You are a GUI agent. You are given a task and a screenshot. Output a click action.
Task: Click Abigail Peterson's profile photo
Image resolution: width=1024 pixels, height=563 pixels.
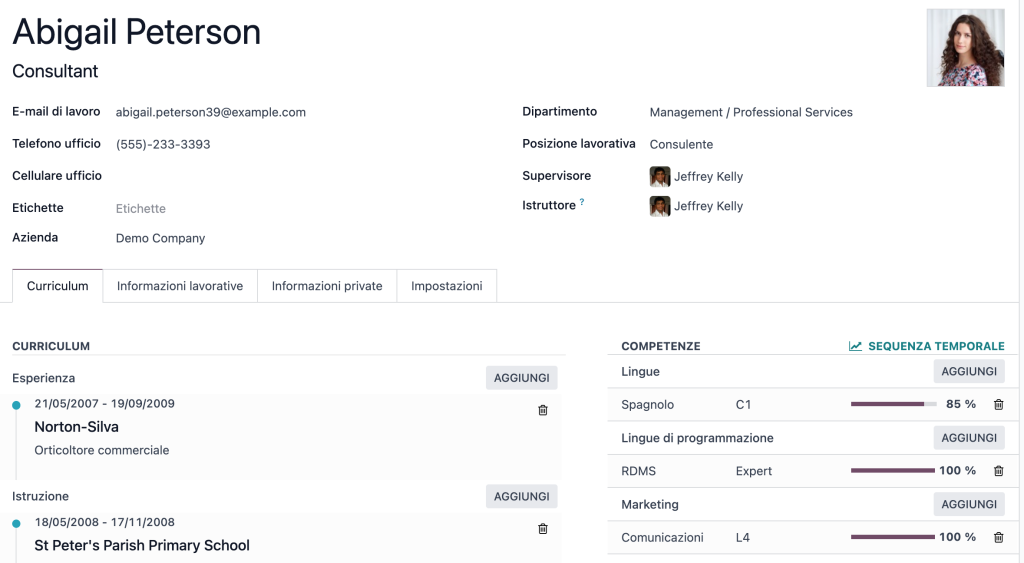point(965,48)
